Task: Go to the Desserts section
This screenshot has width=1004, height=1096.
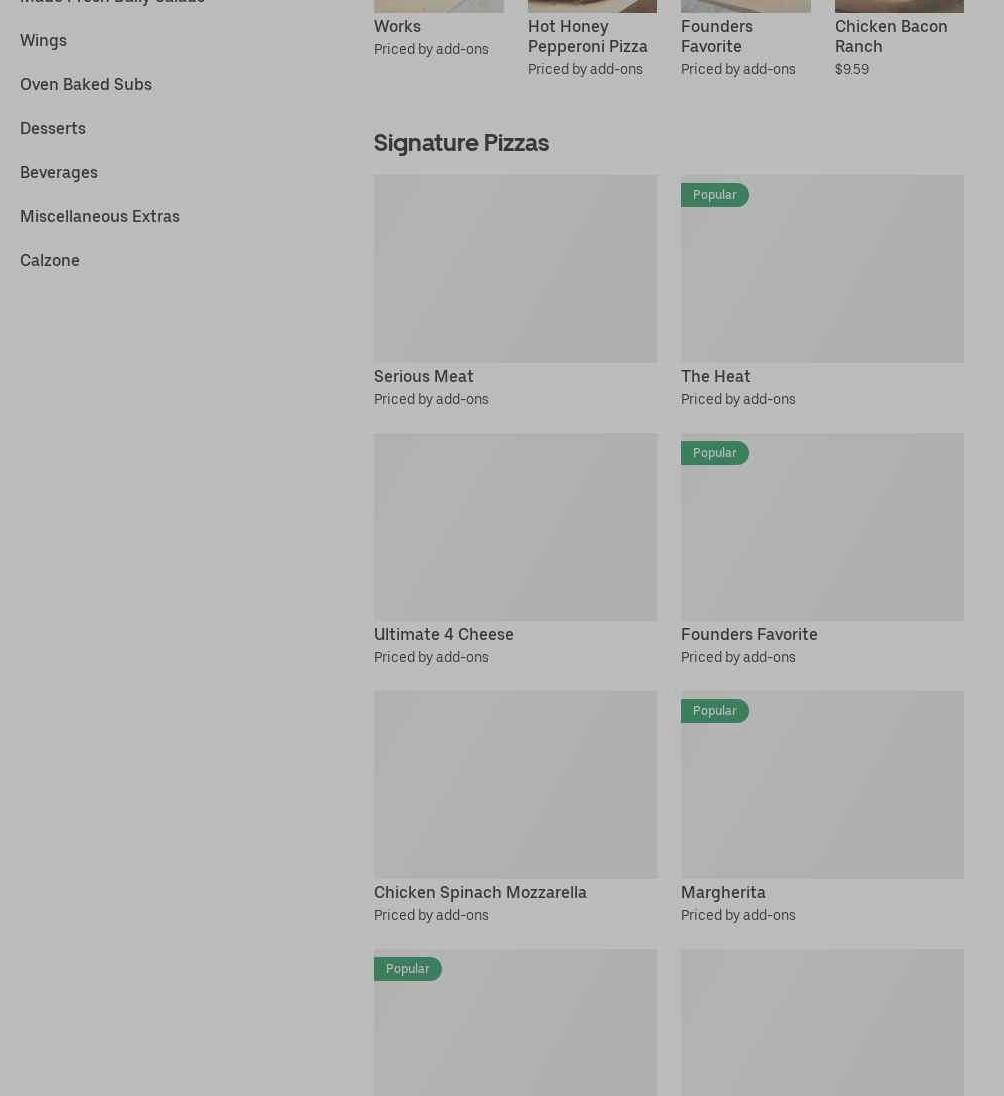Action: pos(53,128)
